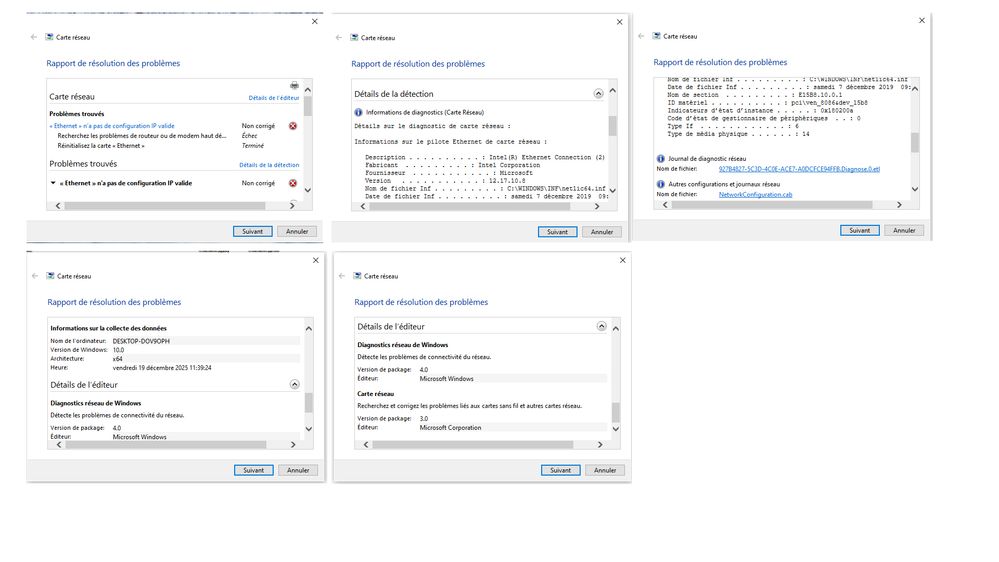
Task: Click the date vendredi 19 décembre 2025 11:39:24
Action: pyautogui.click(x=162, y=368)
